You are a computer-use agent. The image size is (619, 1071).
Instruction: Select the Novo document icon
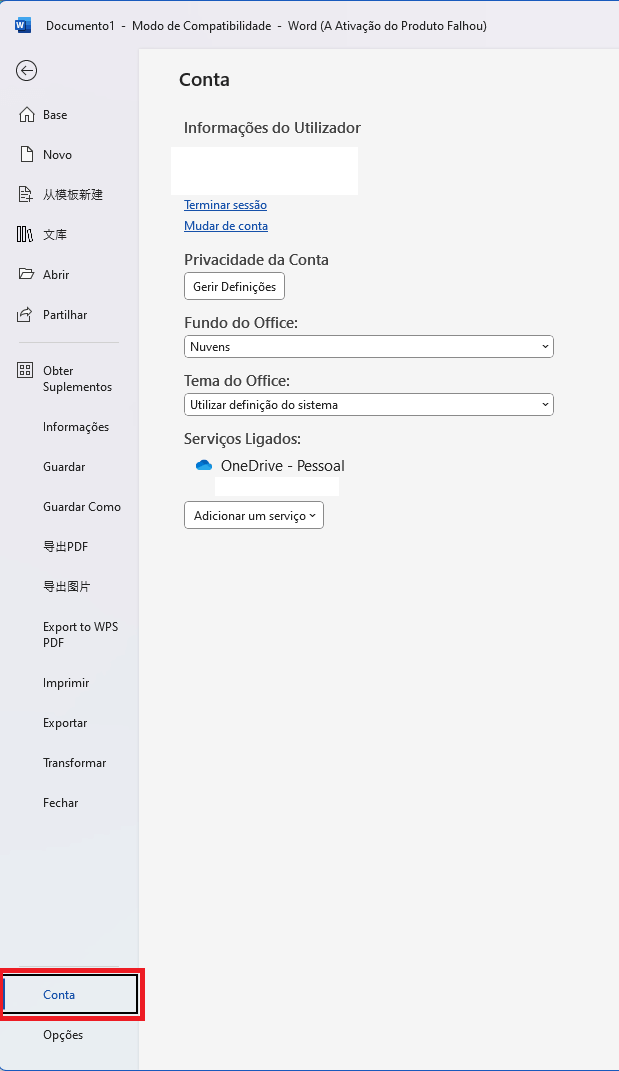coord(27,155)
